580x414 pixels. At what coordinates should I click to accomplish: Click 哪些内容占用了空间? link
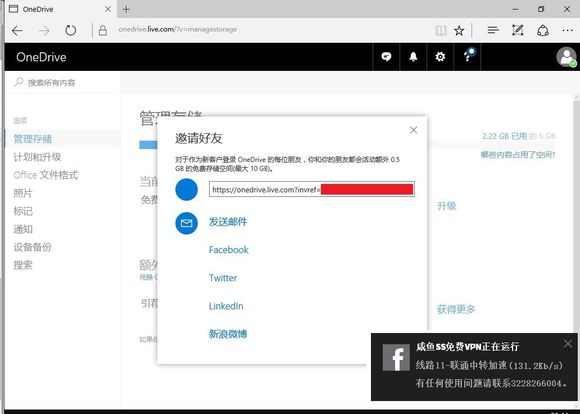[x=518, y=155]
